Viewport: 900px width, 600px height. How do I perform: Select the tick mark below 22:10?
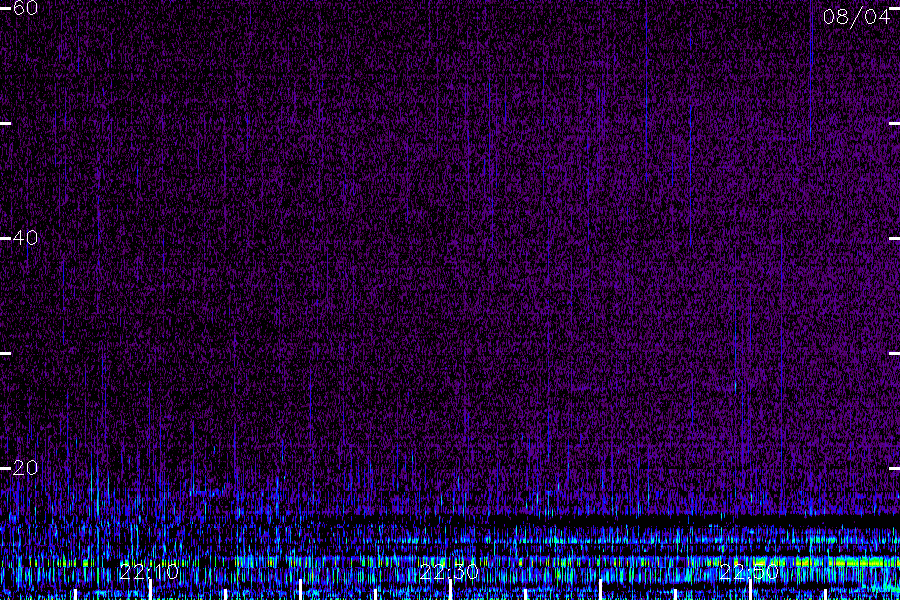[150, 590]
